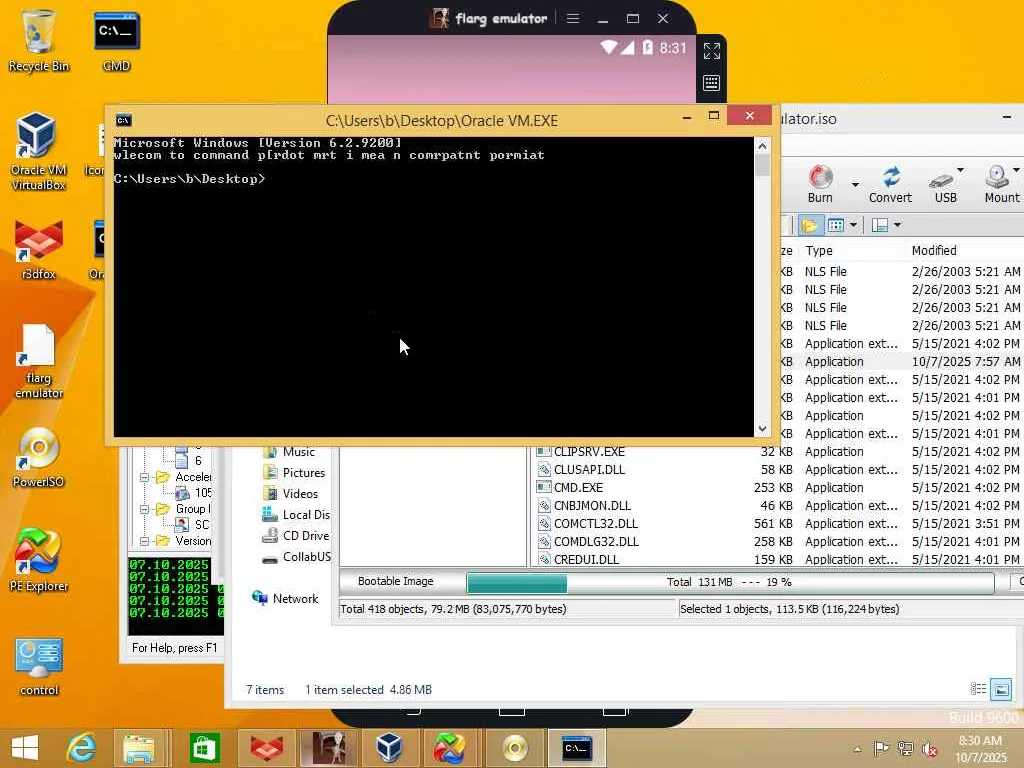
Task: Launch Internet Explorer from taskbar
Action: pyautogui.click(x=81, y=748)
